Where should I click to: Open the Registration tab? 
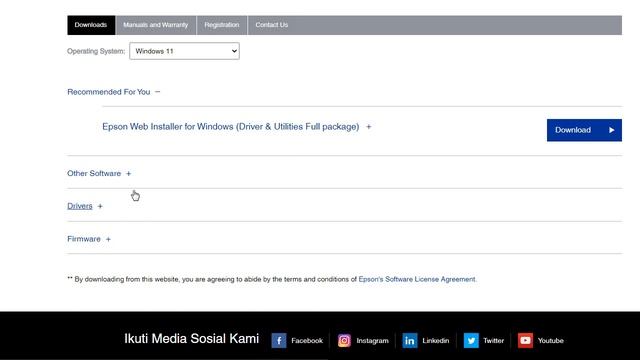(222, 25)
